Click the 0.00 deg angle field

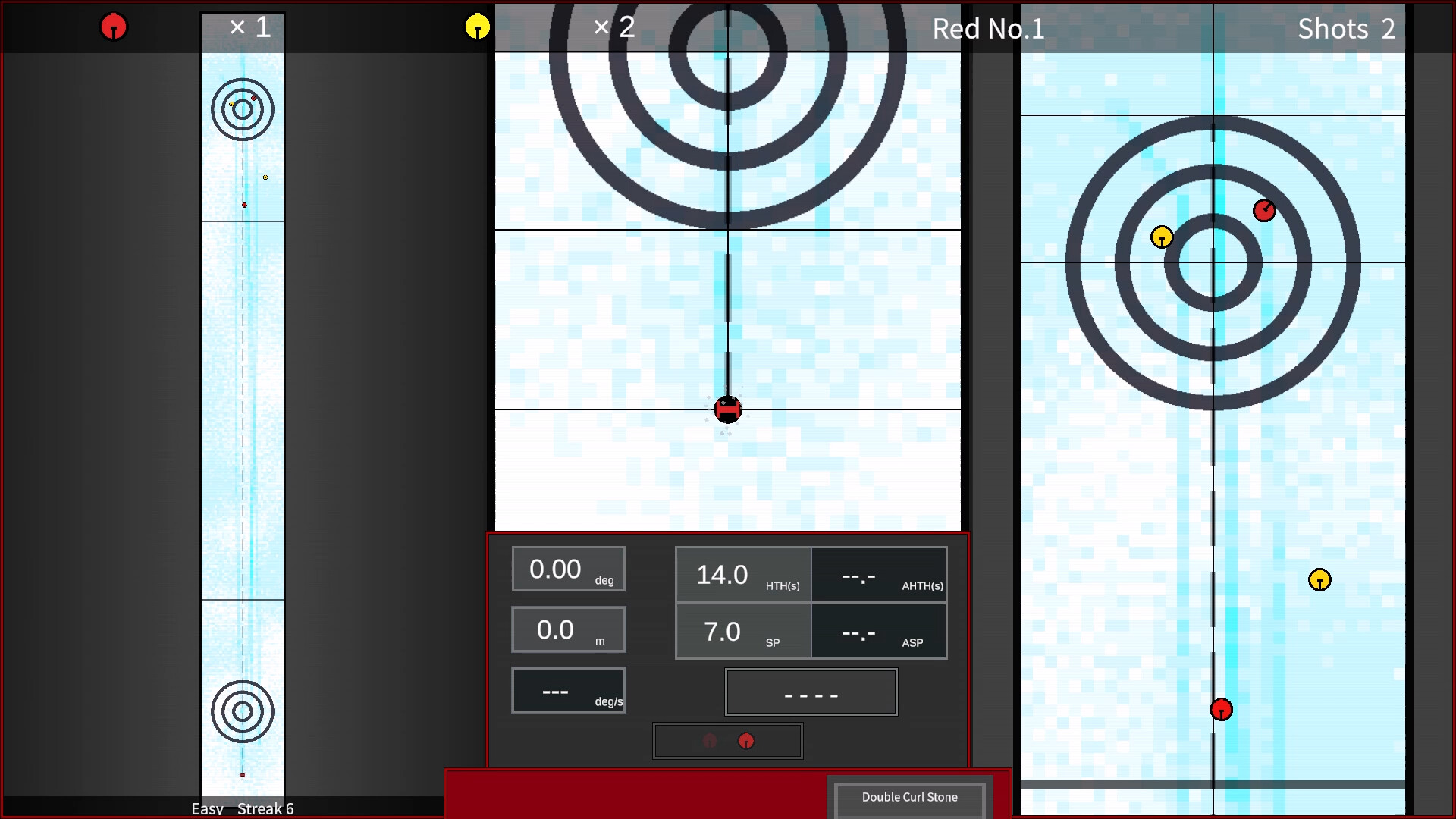(x=569, y=569)
